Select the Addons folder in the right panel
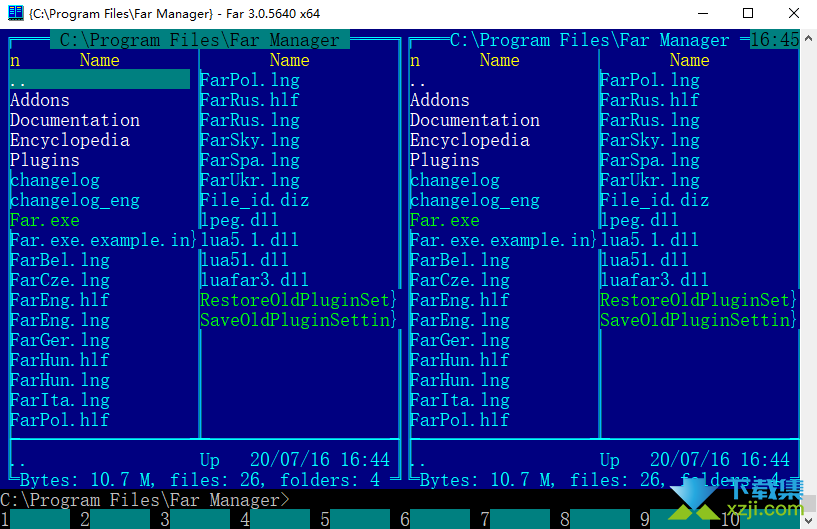Viewport: 817px width, 529px height. 440,100
